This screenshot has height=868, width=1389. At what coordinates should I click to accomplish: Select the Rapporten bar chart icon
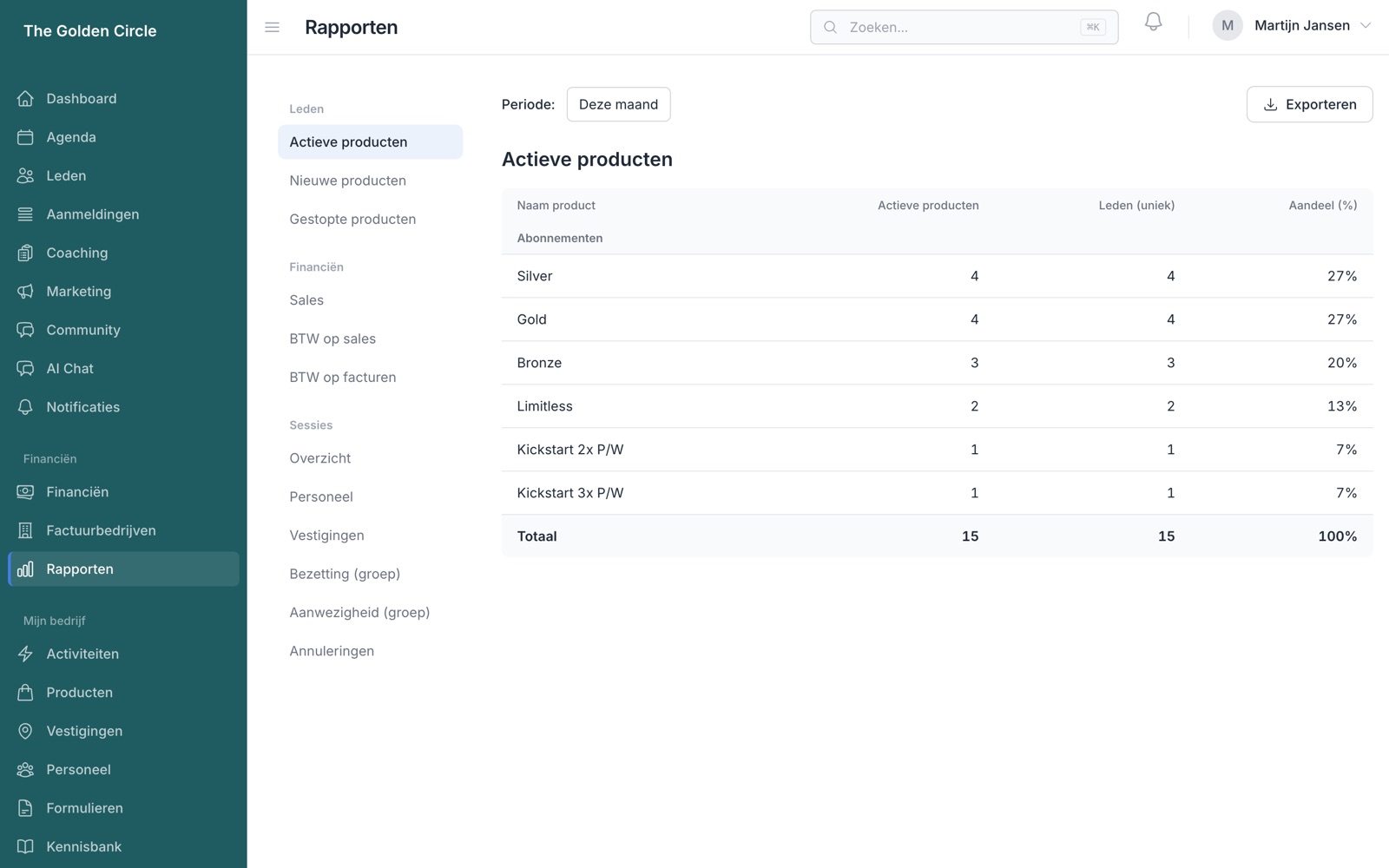coord(25,569)
